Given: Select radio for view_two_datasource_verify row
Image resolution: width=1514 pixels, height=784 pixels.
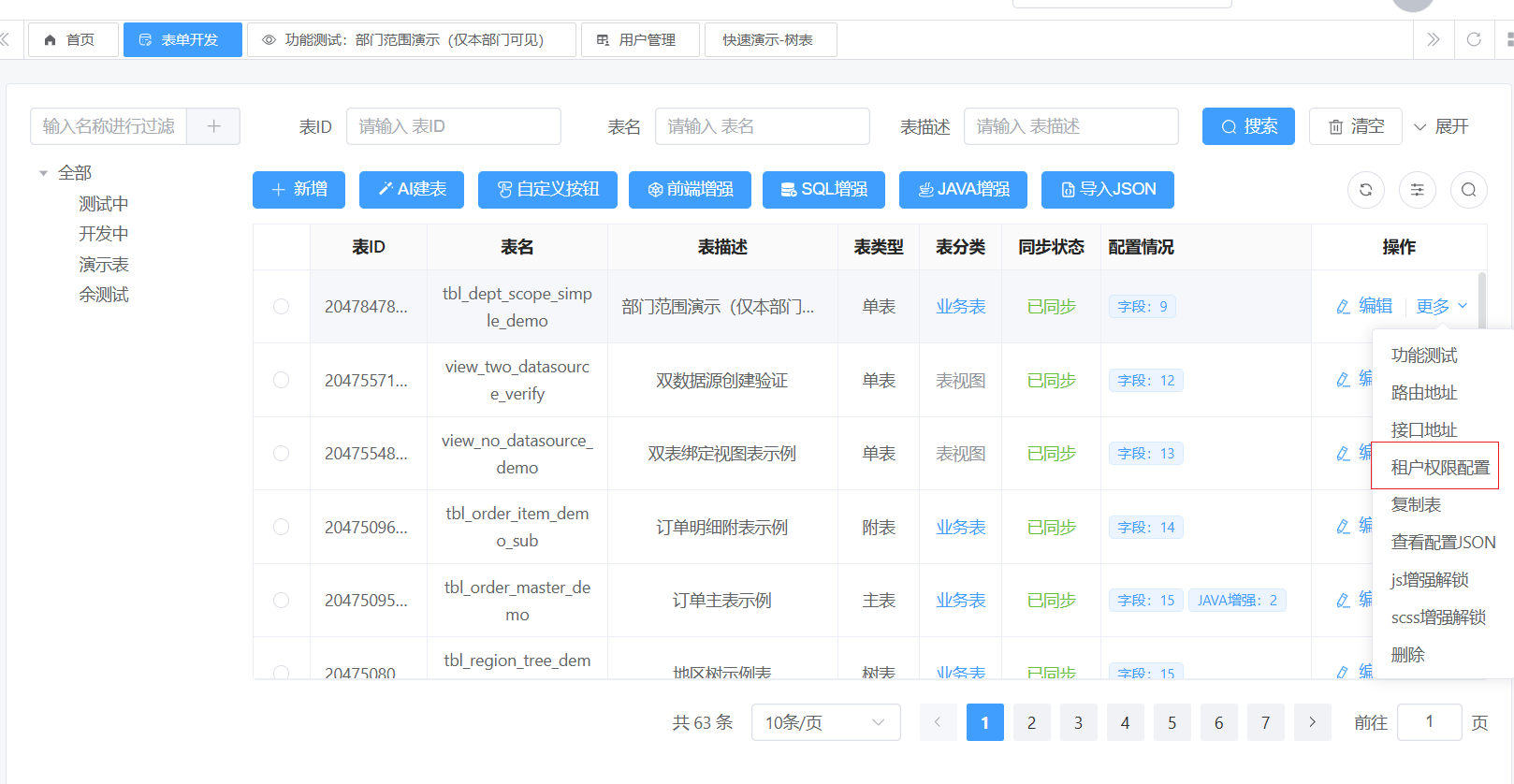Looking at the screenshot, I should tap(281, 380).
